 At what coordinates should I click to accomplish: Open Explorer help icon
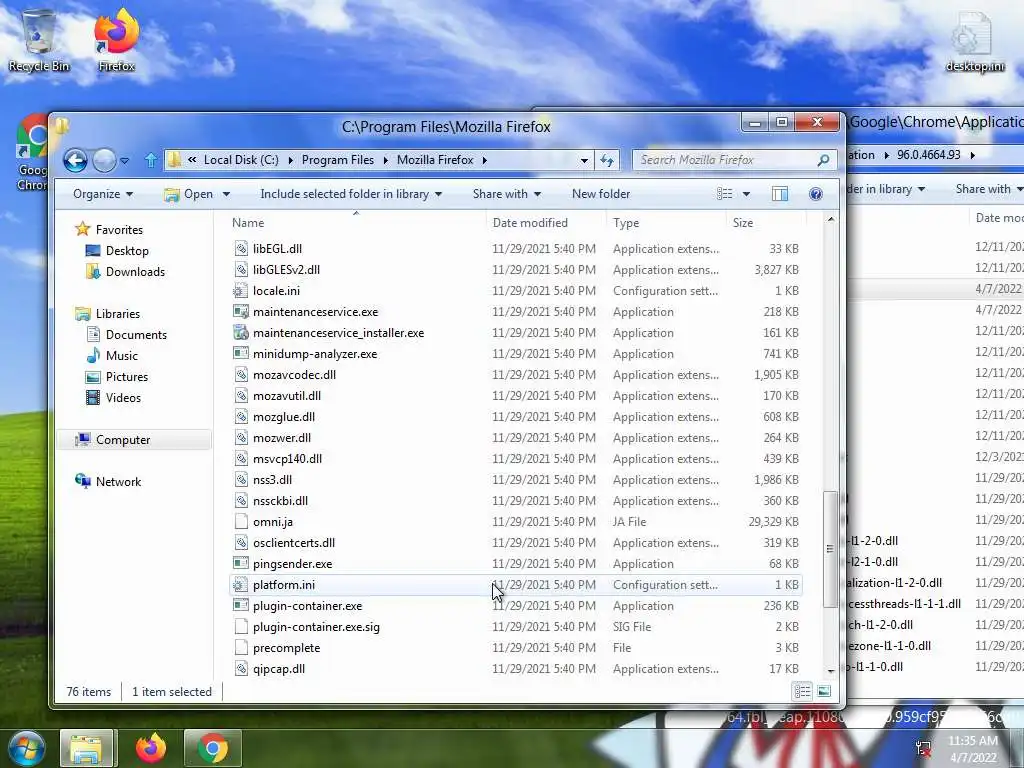point(816,194)
